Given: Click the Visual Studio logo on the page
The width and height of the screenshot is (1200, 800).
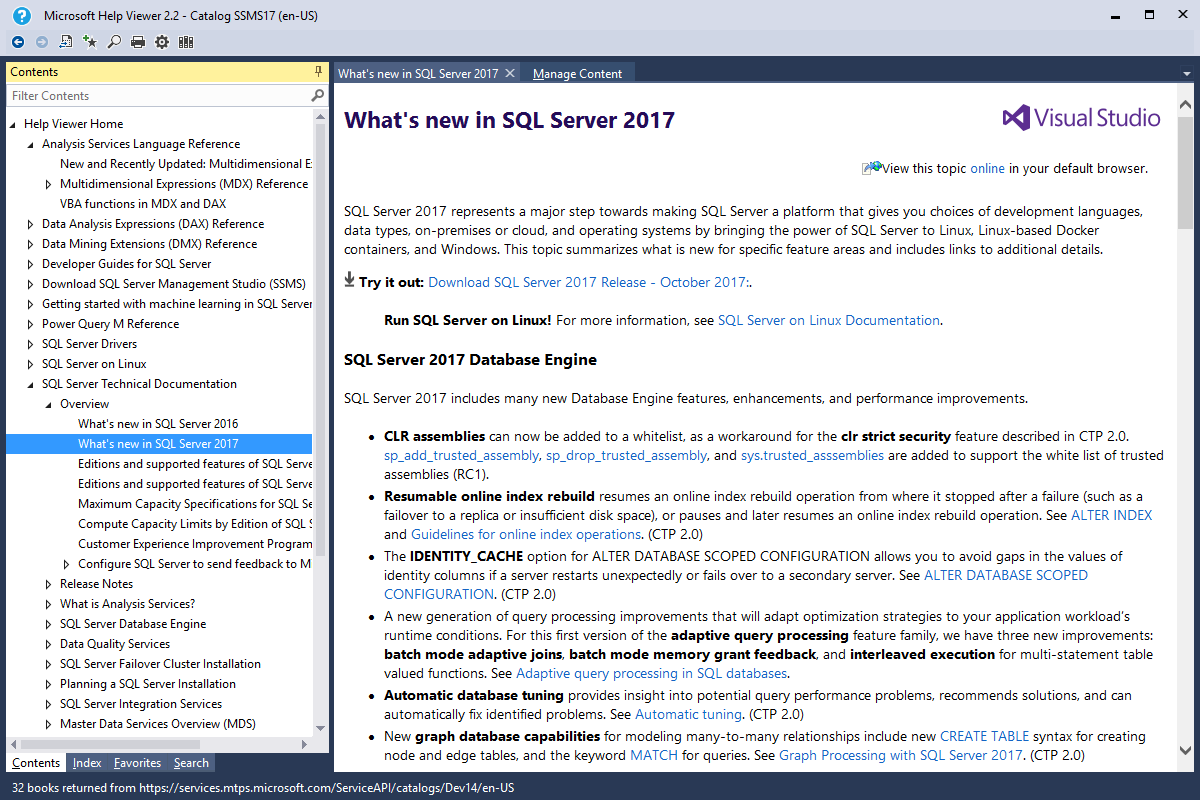Looking at the screenshot, I should click(1081, 117).
